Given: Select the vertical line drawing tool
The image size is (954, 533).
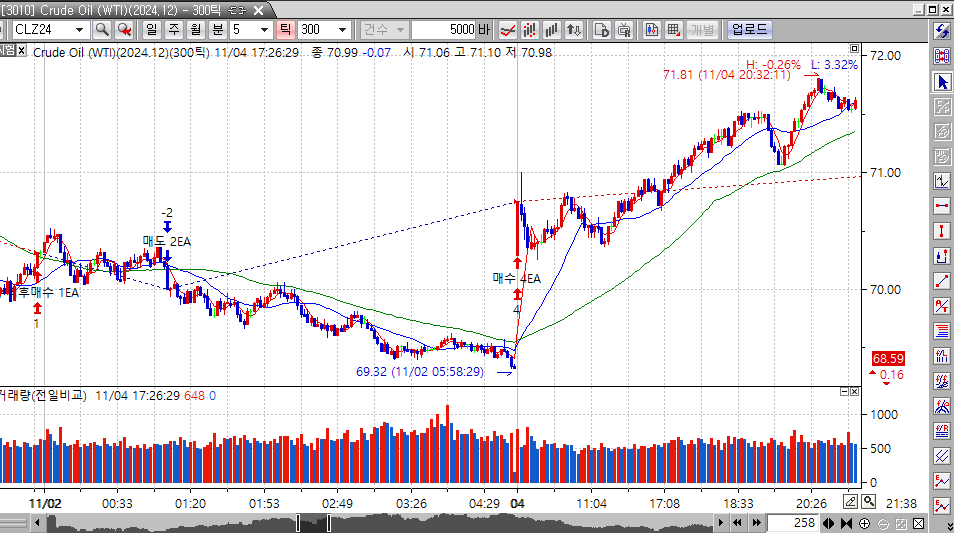Looking at the screenshot, I should (942, 231).
